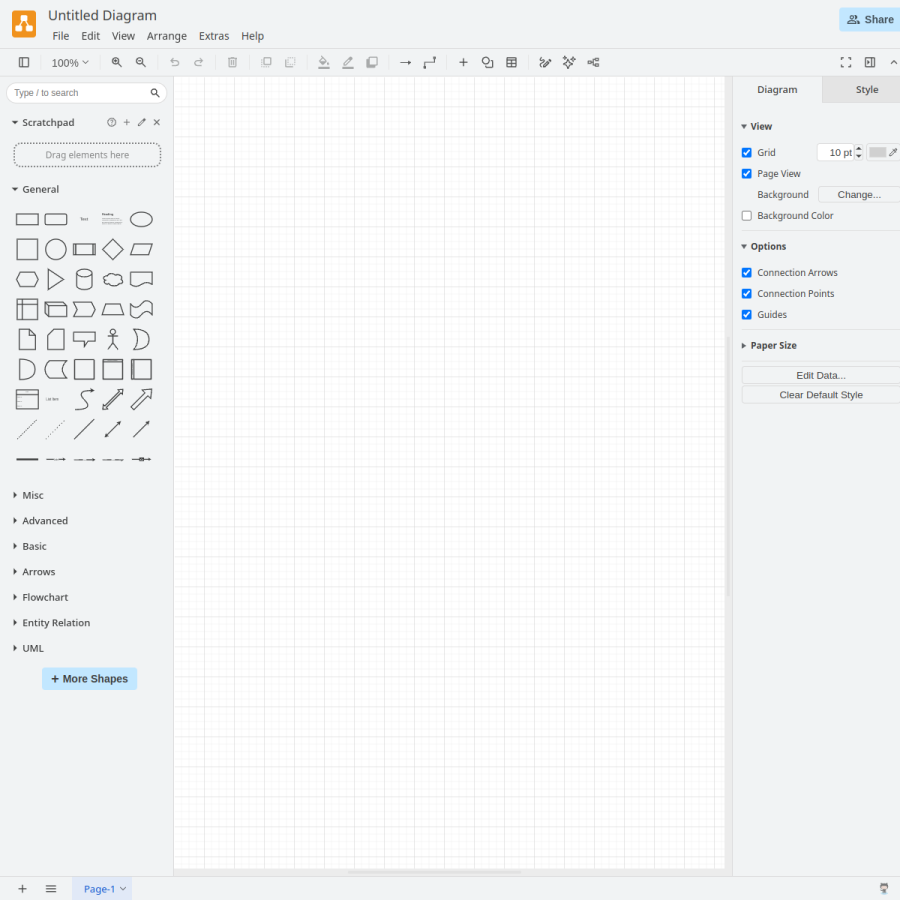Switch to the Diagram tab

[777, 90]
